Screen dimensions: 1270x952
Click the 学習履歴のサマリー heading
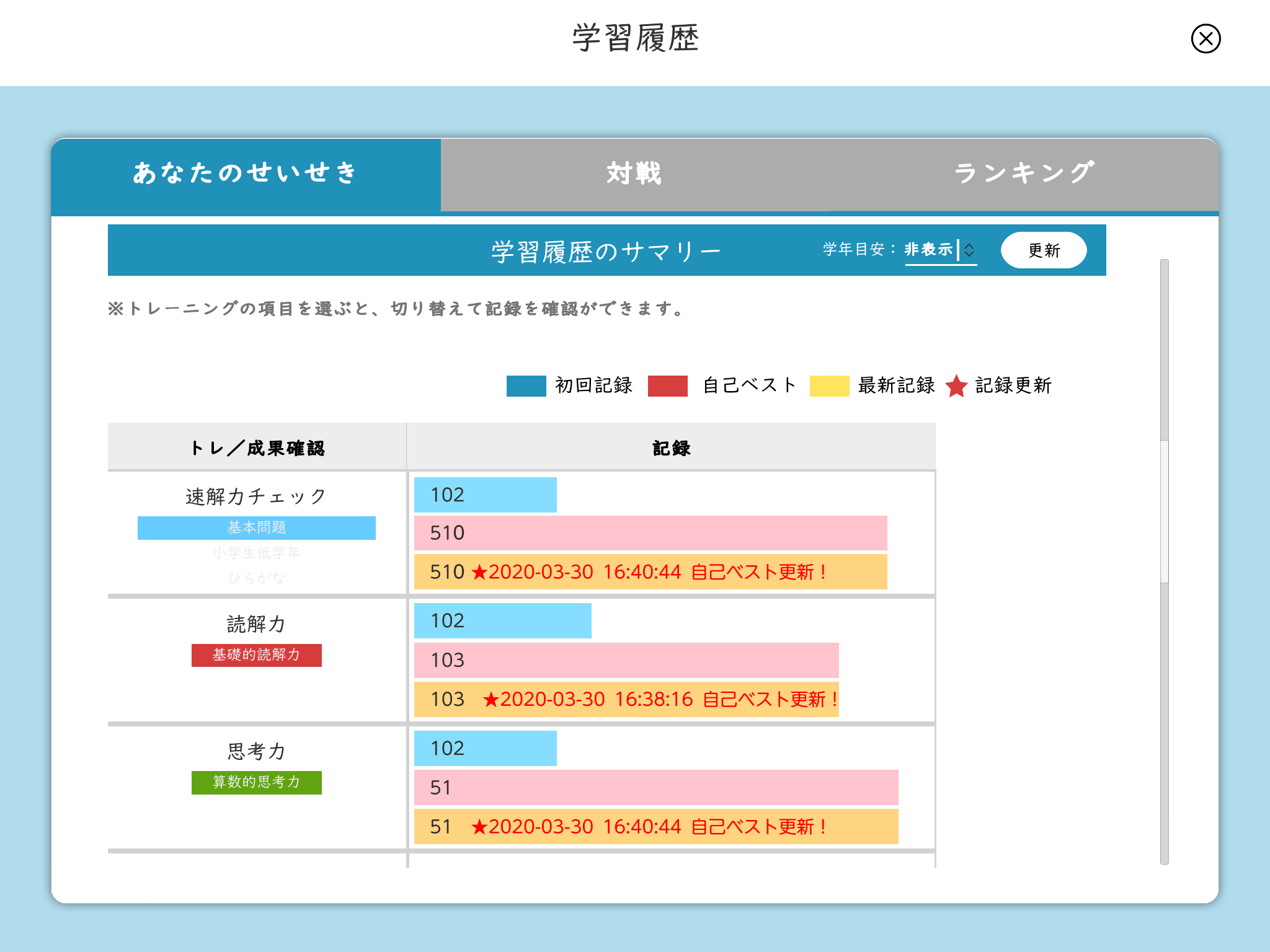click(606, 252)
